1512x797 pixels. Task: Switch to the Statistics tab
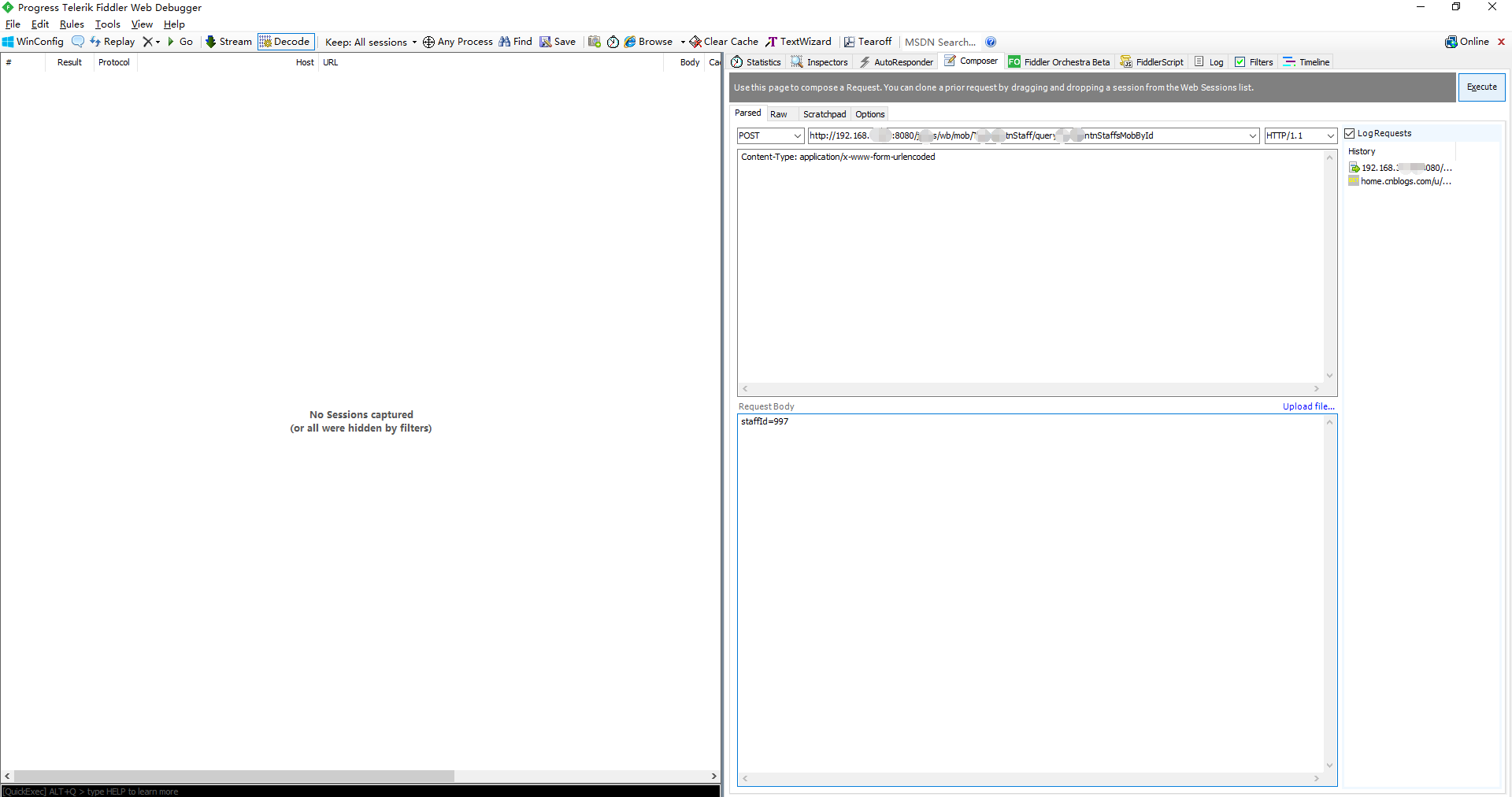756,62
